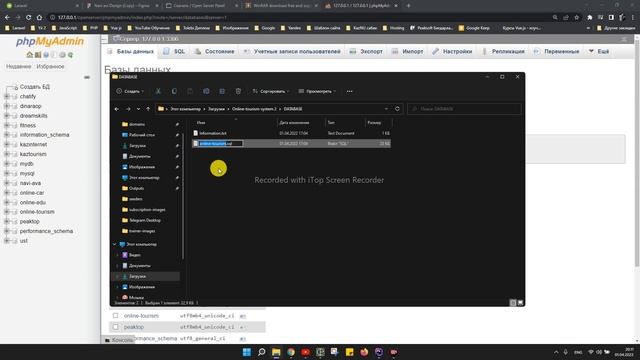The image size is (640, 360).
Task: Open the Настройки tab
Action: pos(452,51)
